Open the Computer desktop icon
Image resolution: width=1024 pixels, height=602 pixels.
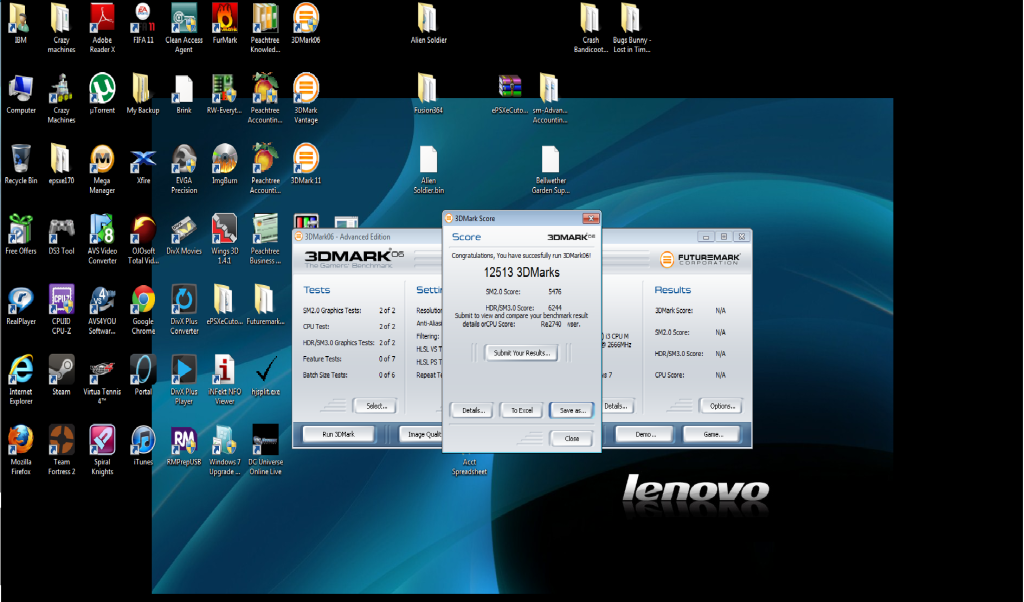(21, 94)
